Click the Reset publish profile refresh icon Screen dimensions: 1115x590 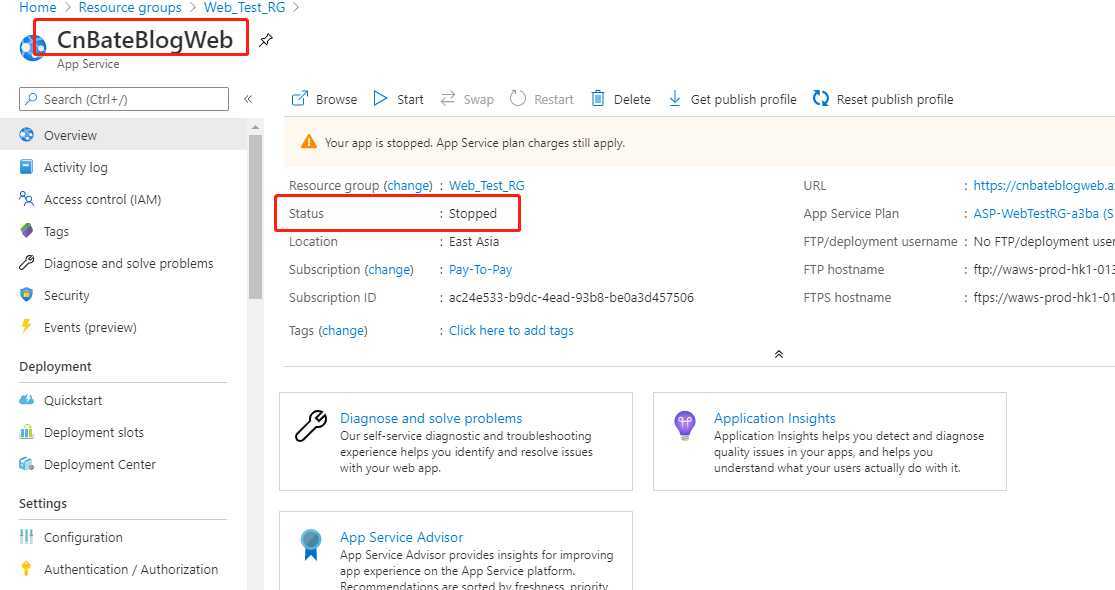tap(821, 98)
